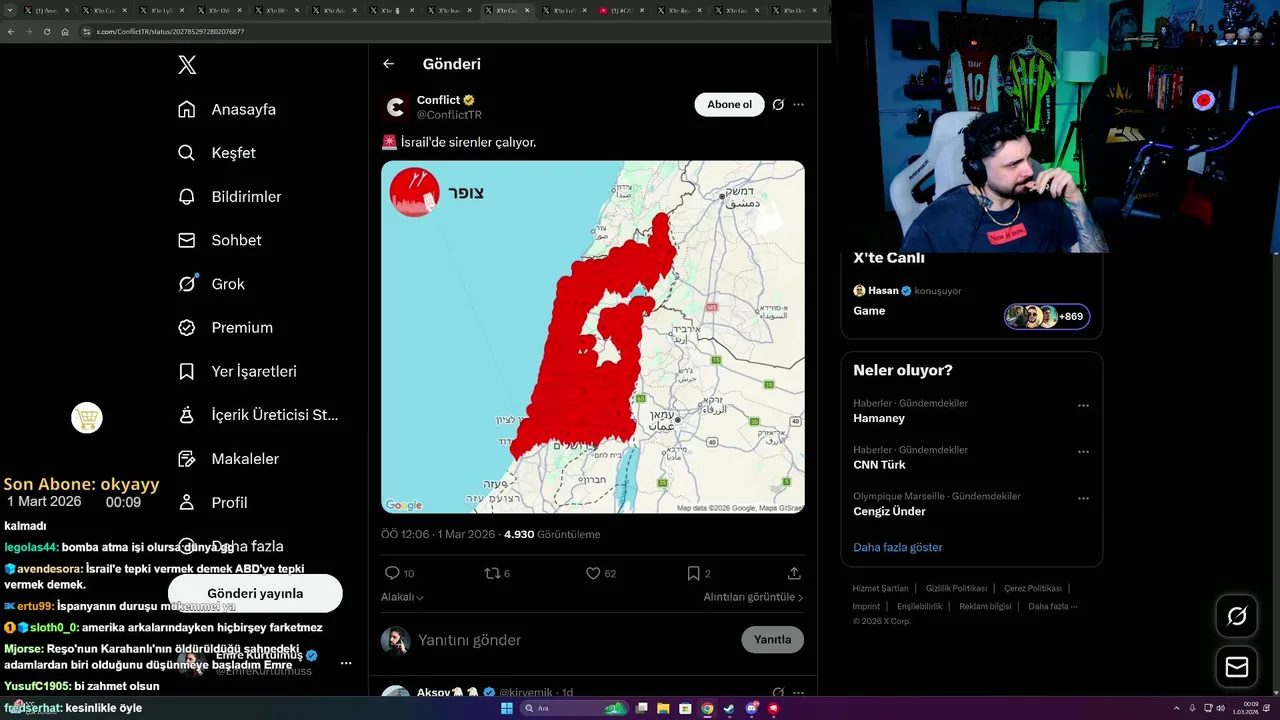The width and height of the screenshot is (1280, 720).
Task: Click Daha fazla göster link
Action: tap(898, 547)
